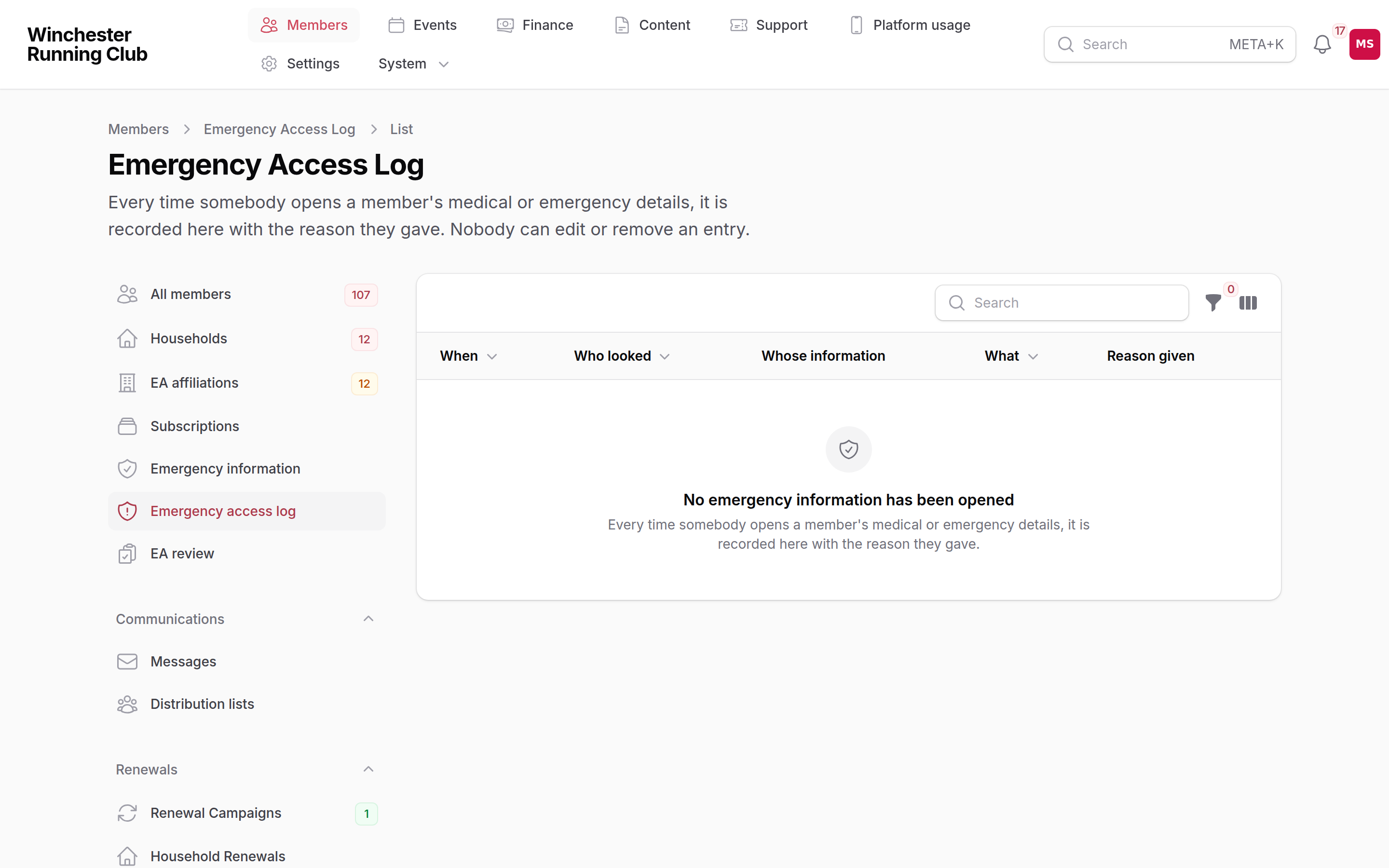
Task: Switch to Content tab
Action: 652,25
